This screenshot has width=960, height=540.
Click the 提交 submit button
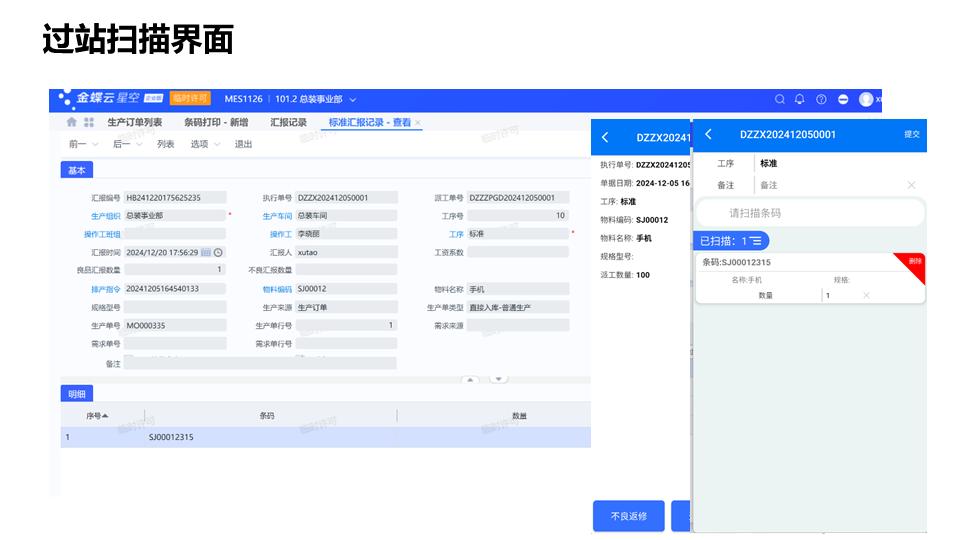(911, 134)
